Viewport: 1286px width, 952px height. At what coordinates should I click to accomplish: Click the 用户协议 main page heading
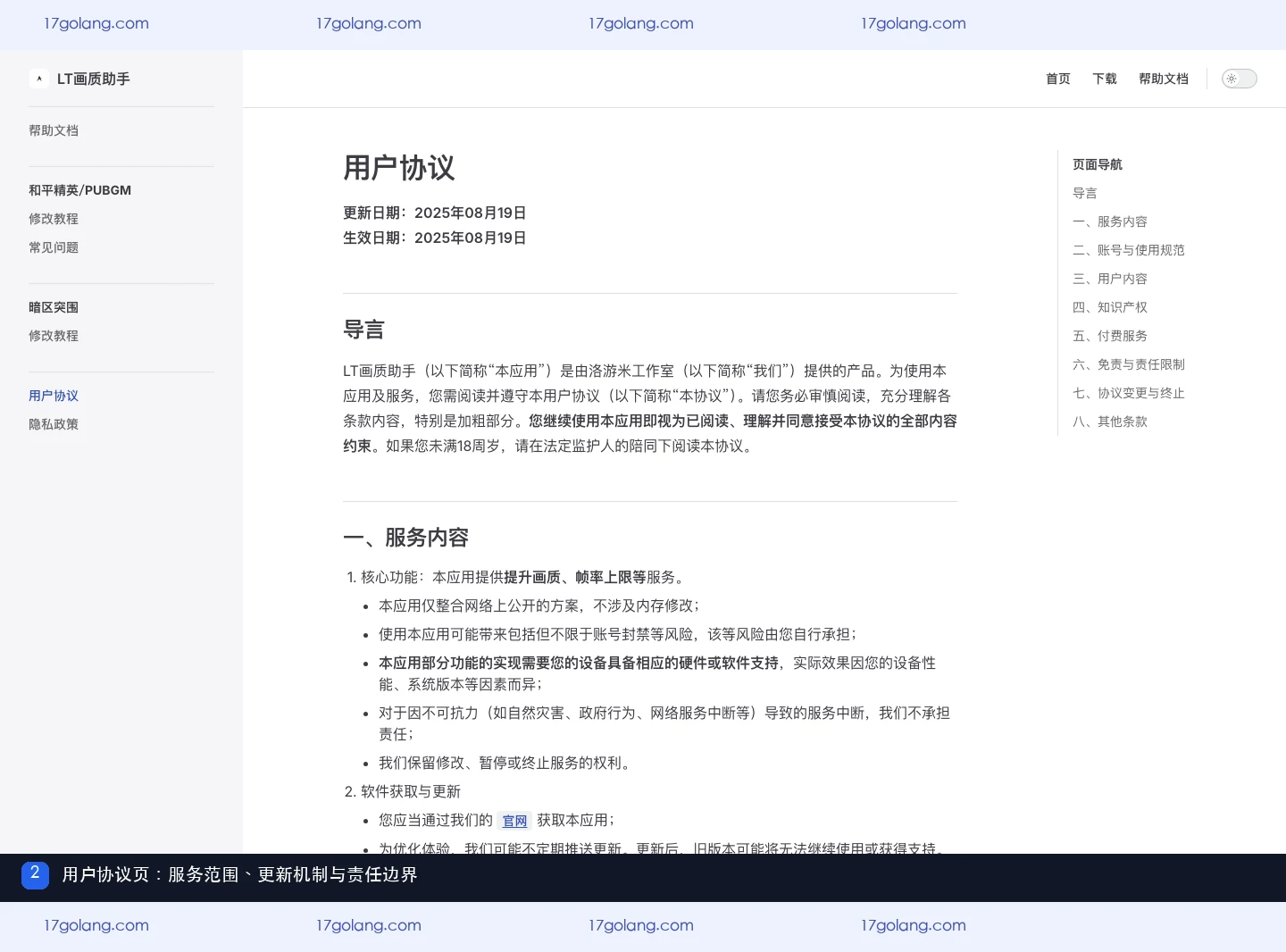point(399,168)
